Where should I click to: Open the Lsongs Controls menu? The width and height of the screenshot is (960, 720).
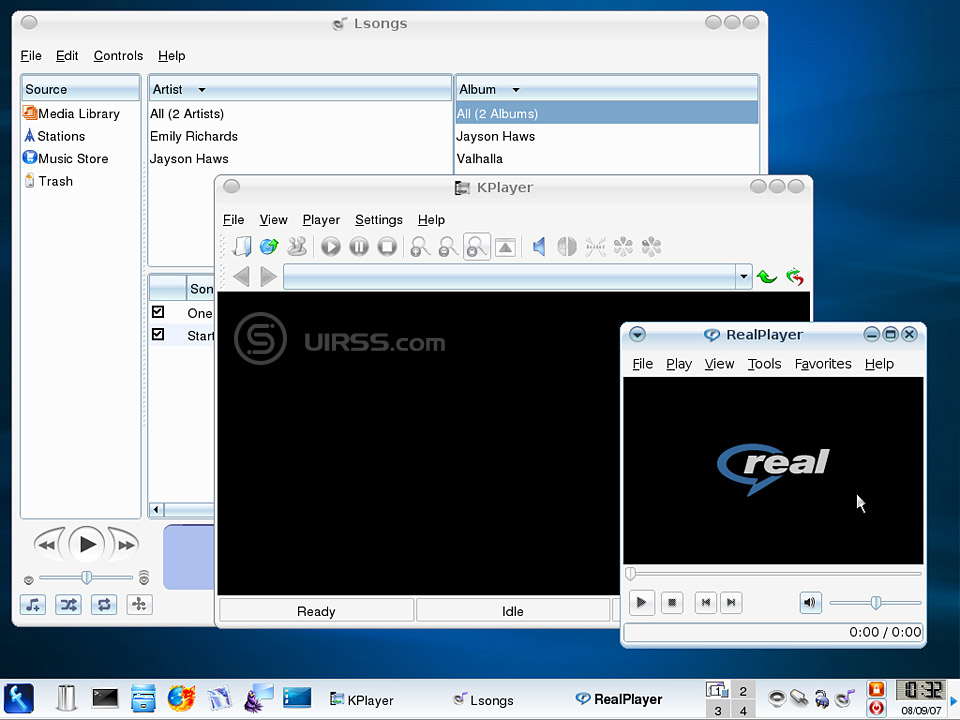pos(118,56)
